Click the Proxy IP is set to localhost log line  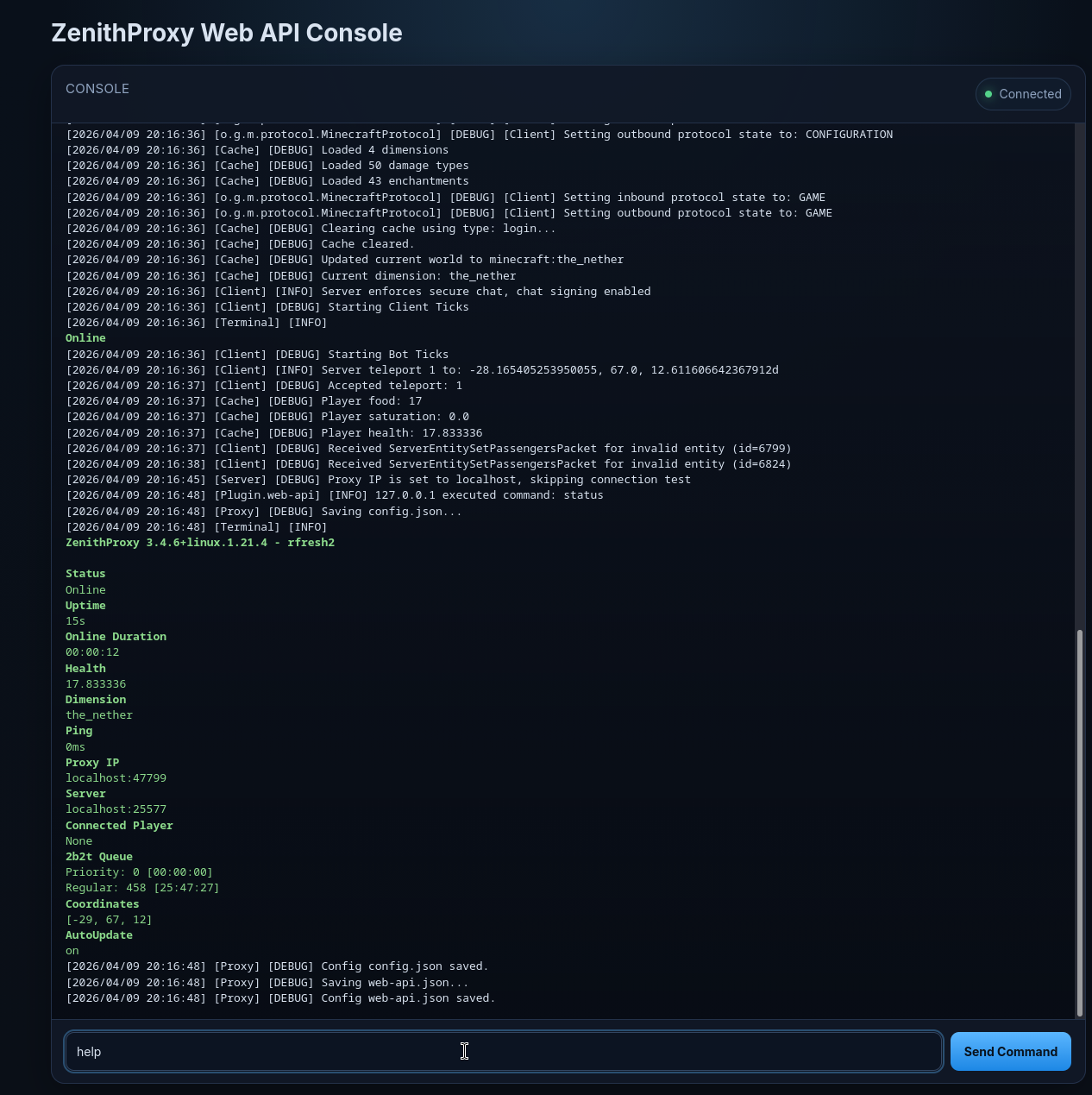[x=378, y=480]
